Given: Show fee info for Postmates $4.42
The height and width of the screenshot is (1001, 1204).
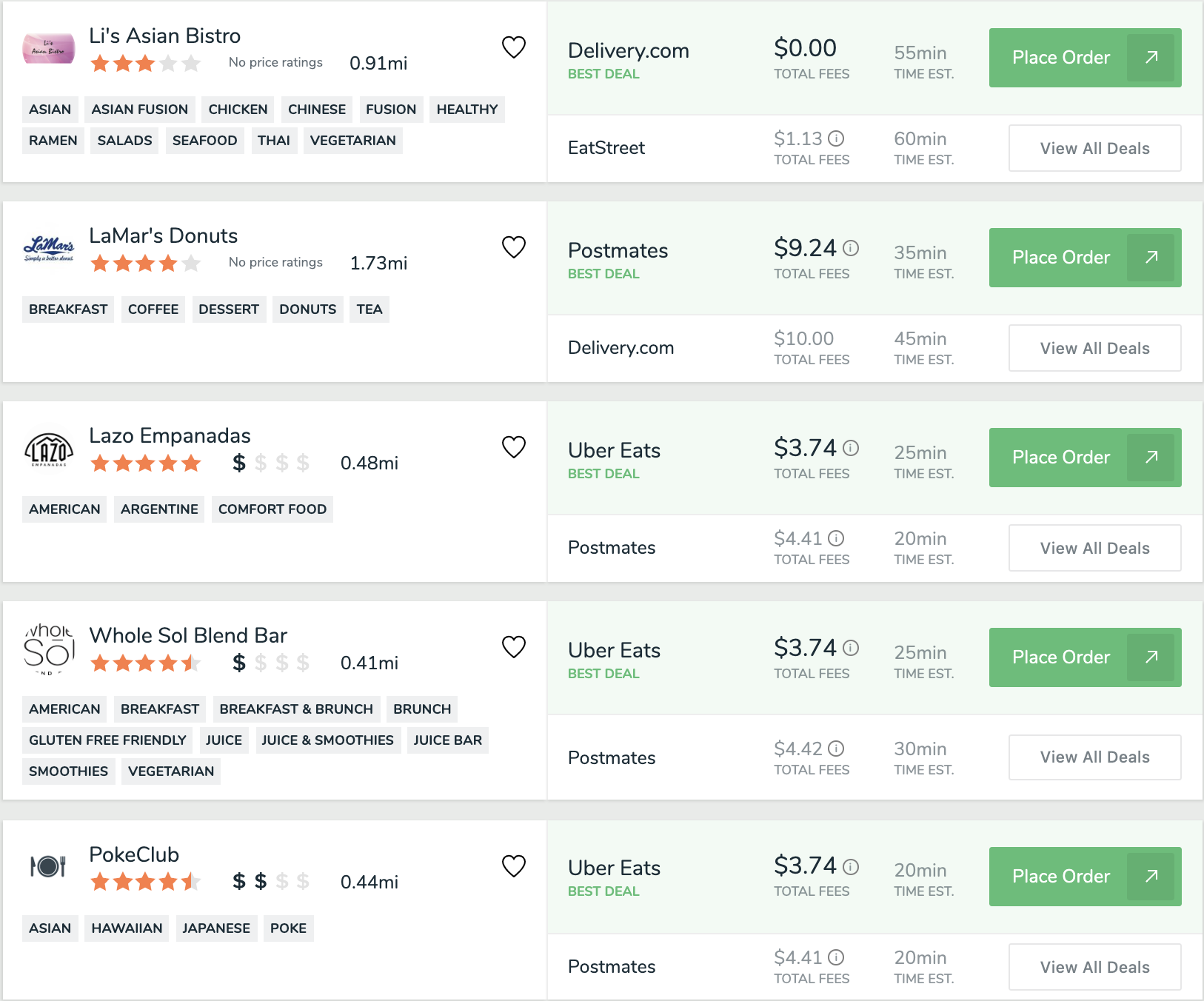Looking at the screenshot, I should 836,749.
